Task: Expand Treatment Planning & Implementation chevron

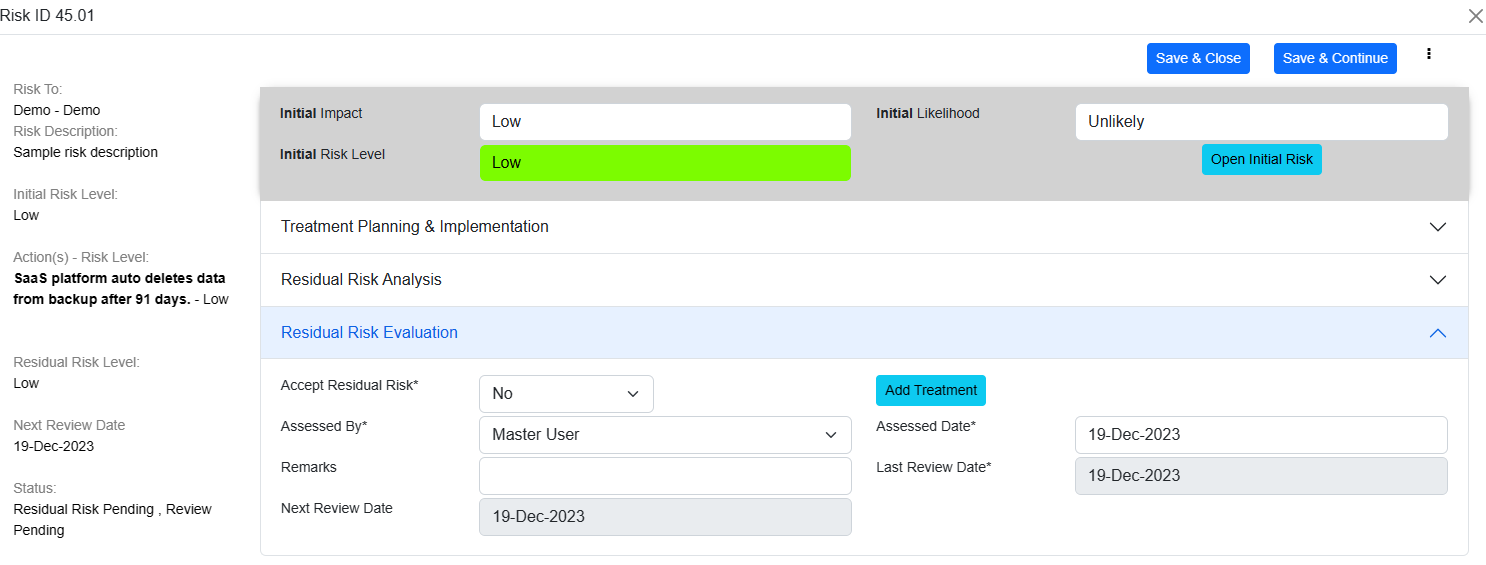Action: coord(1437,227)
